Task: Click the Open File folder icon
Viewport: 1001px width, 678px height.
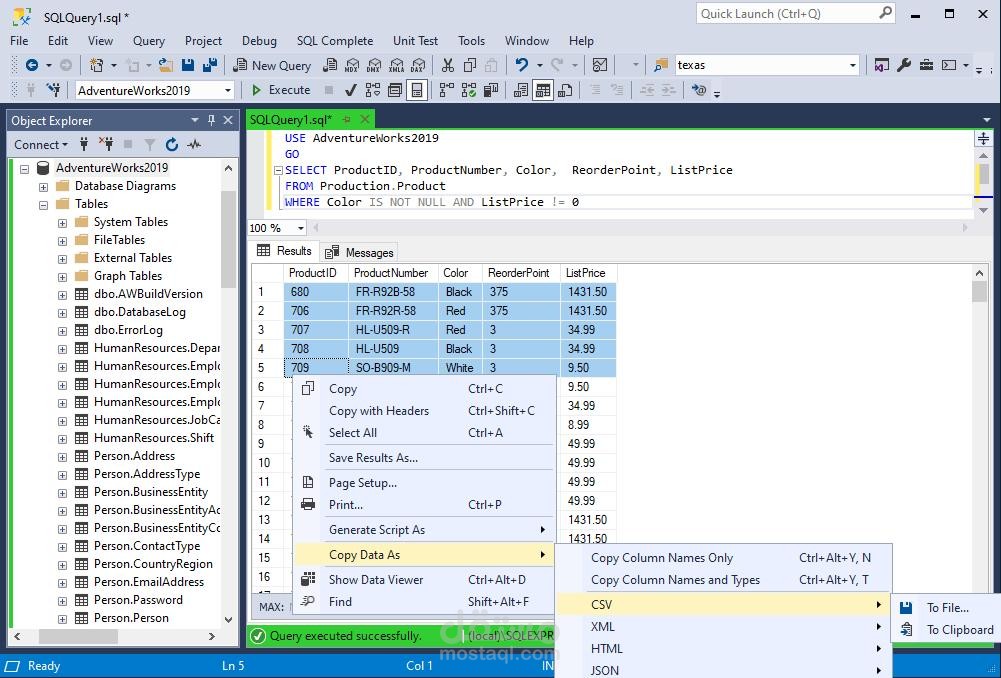Action: [x=165, y=65]
